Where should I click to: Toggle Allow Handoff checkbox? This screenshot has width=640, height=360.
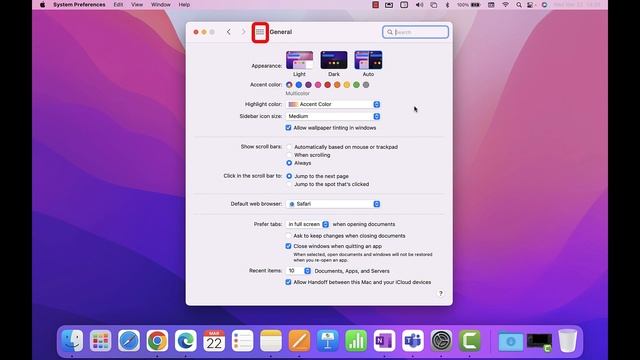pos(288,282)
